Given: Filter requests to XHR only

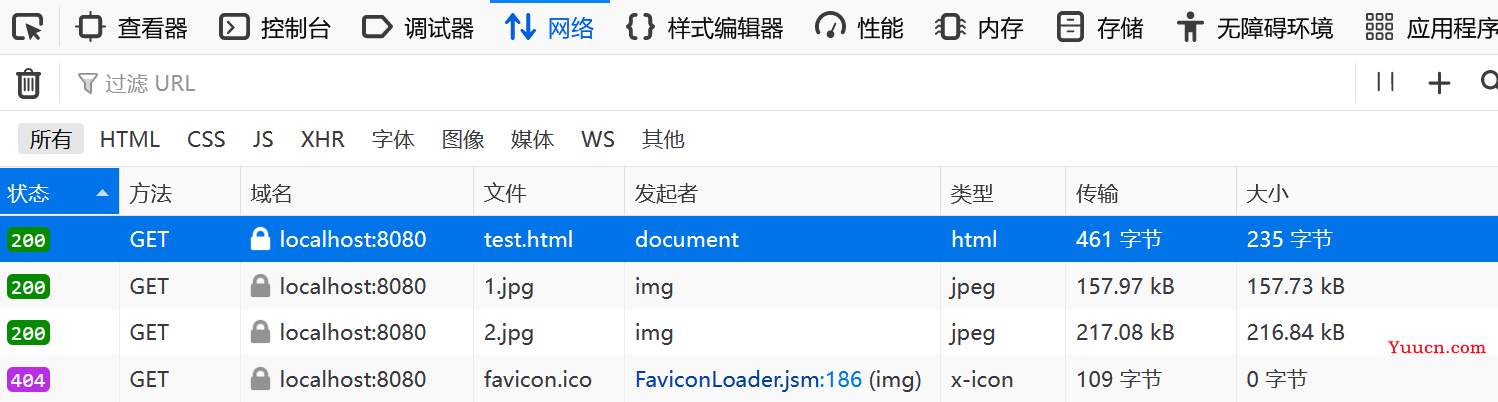Looking at the screenshot, I should (x=323, y=139).
